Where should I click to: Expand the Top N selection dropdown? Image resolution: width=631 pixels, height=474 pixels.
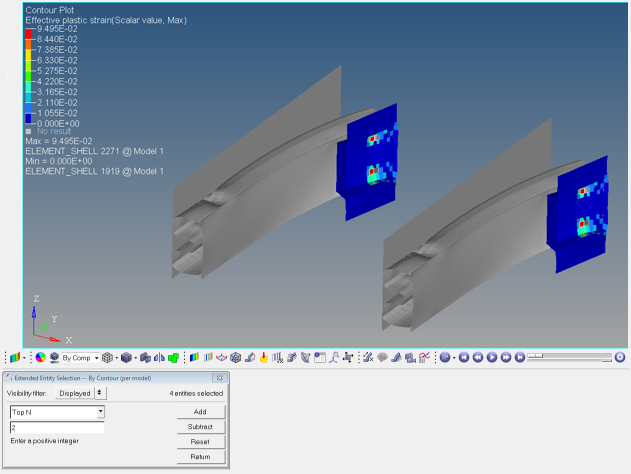[x=101, y=412]
